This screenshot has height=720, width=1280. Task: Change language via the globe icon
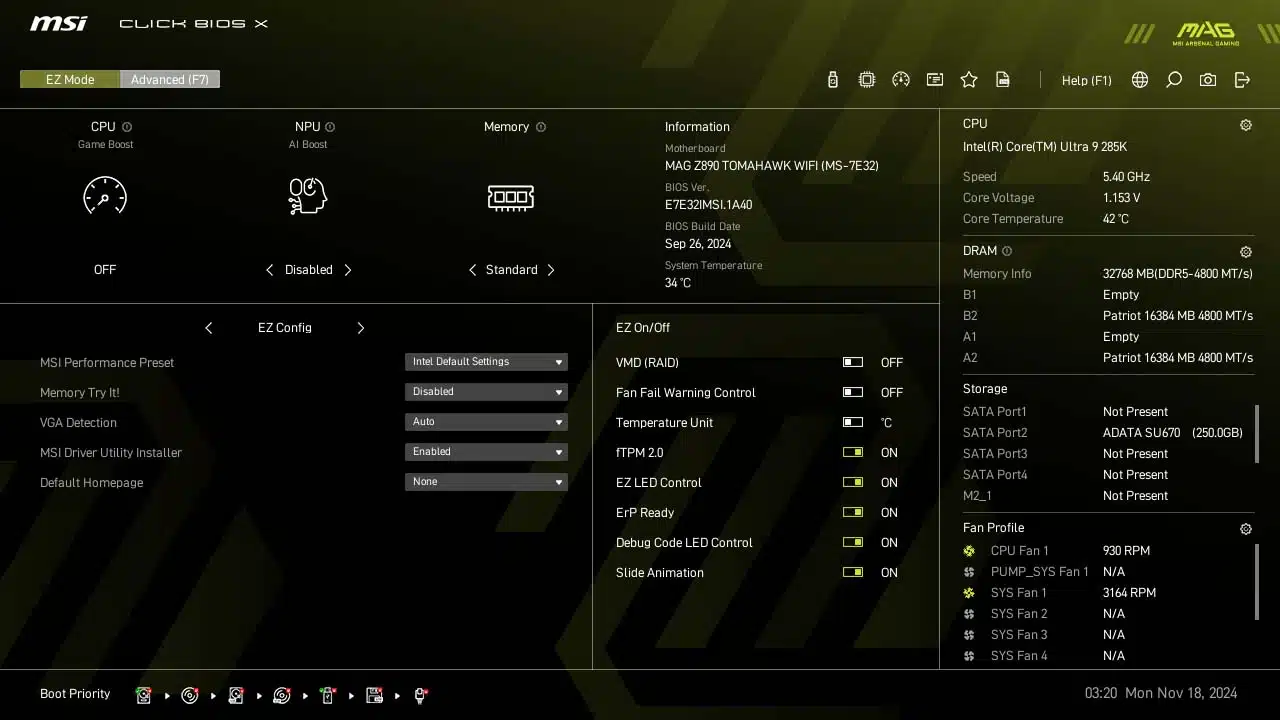tap(1140, 80)
